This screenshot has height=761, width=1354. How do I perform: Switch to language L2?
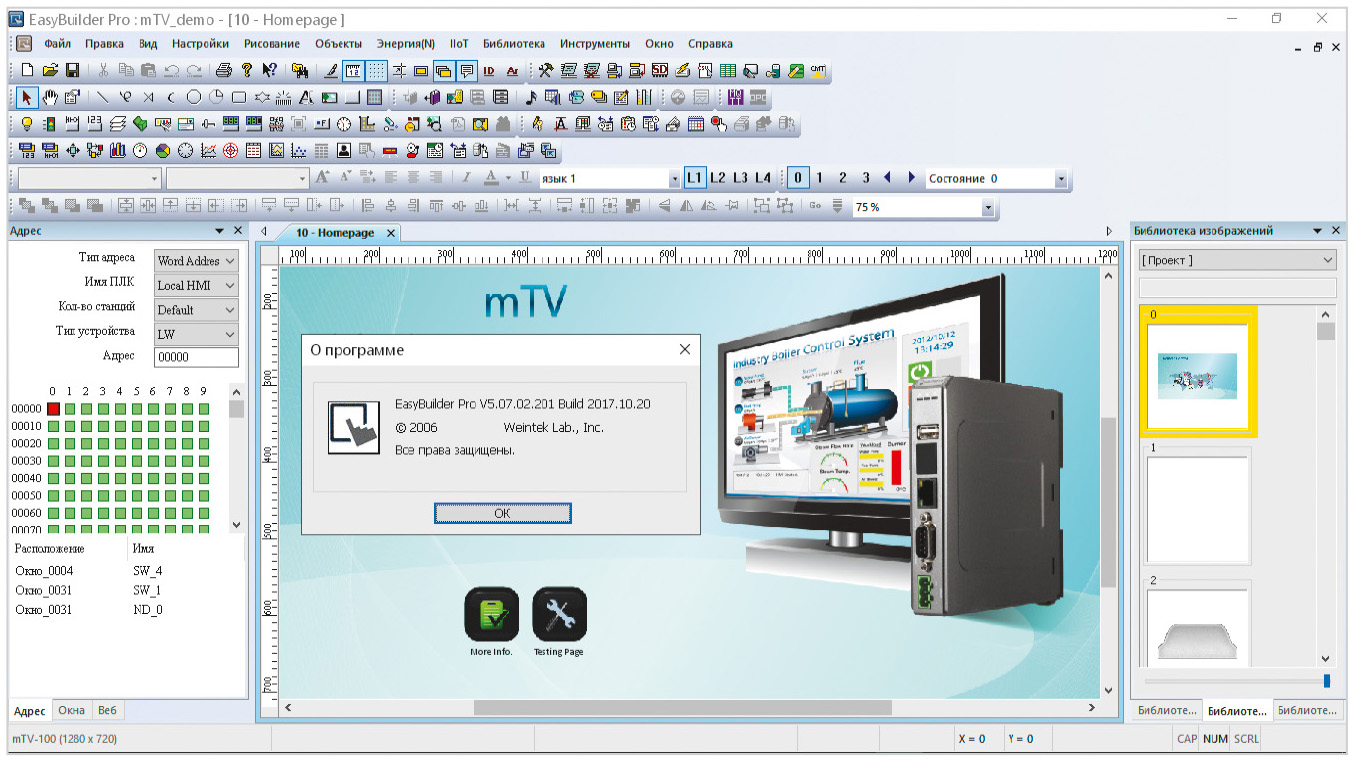coord(718,178)
